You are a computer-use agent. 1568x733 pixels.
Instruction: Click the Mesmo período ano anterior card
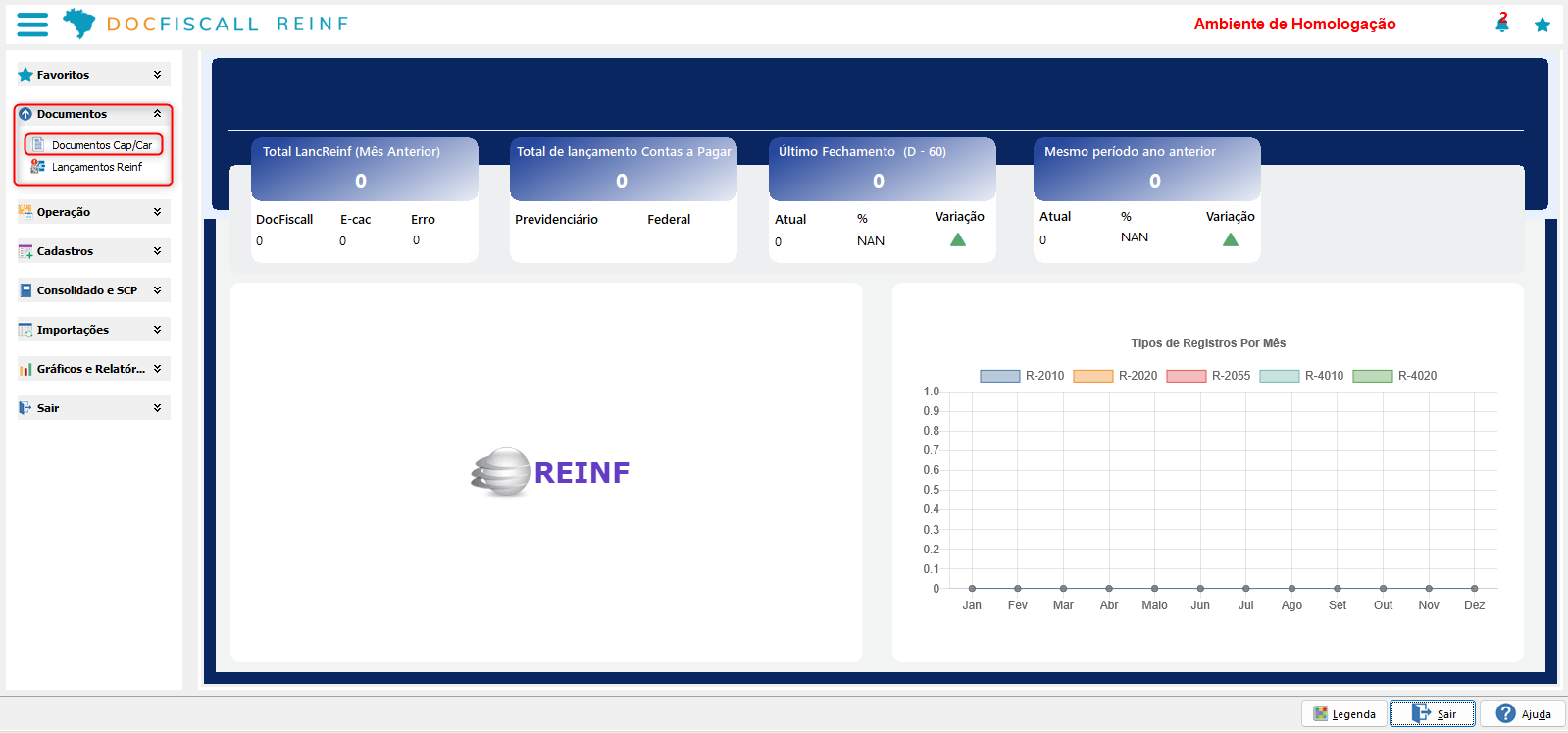point(1147,200)
